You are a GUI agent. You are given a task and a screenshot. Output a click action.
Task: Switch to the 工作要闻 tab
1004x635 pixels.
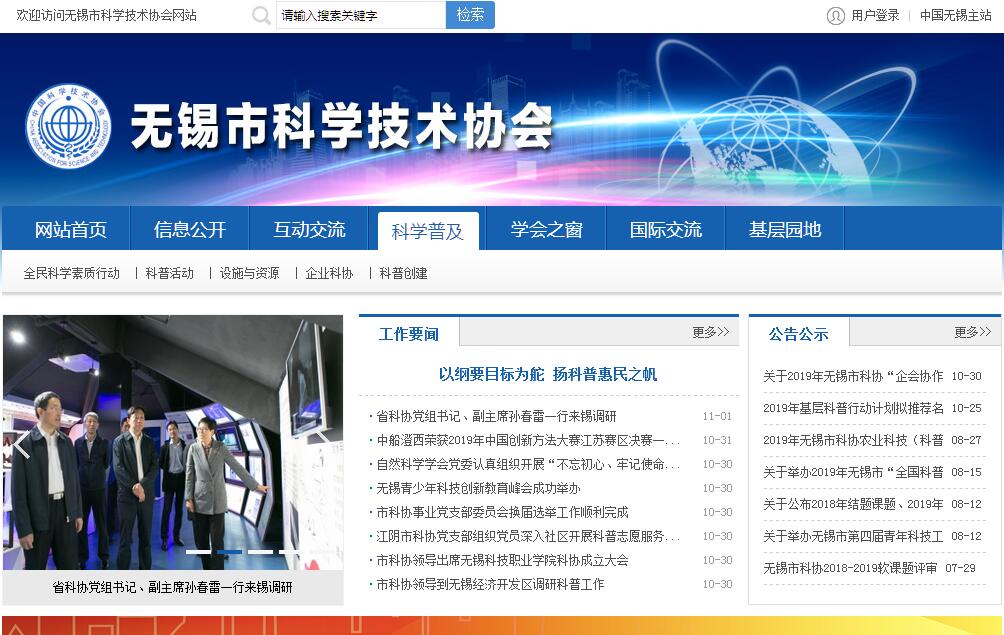point(409,334)
